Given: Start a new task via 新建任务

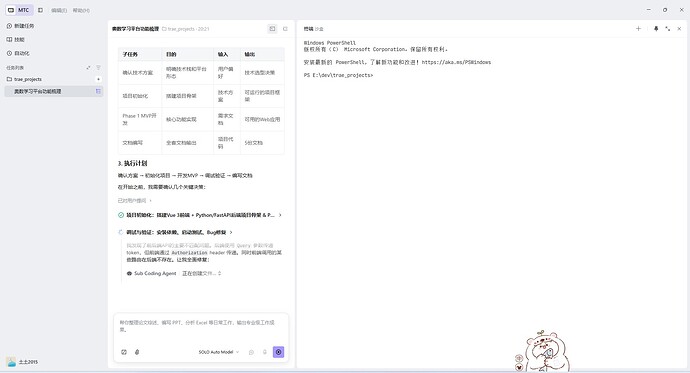Looking at the screenshot, I should tap(20, 26).
